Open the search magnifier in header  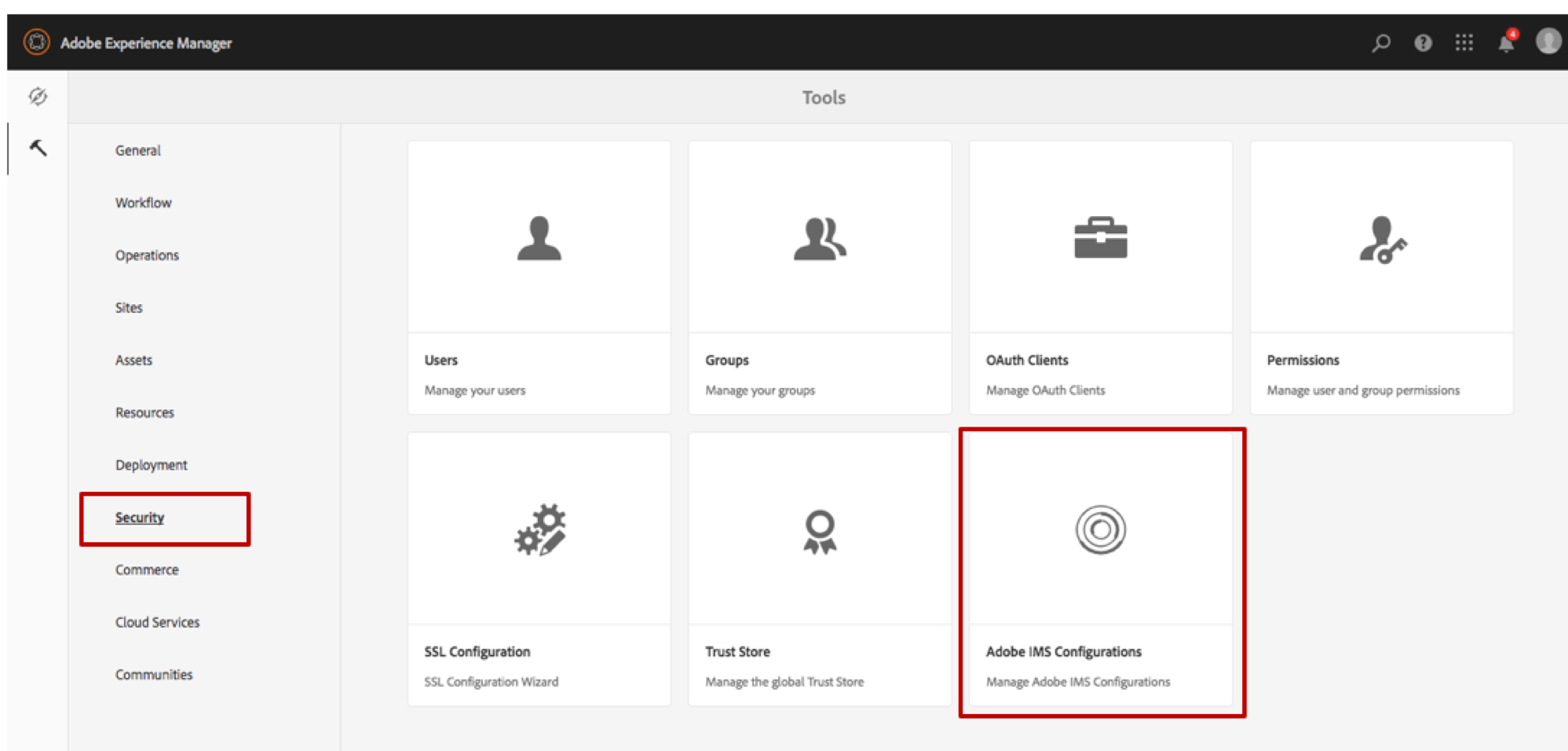click(1381, 42)
